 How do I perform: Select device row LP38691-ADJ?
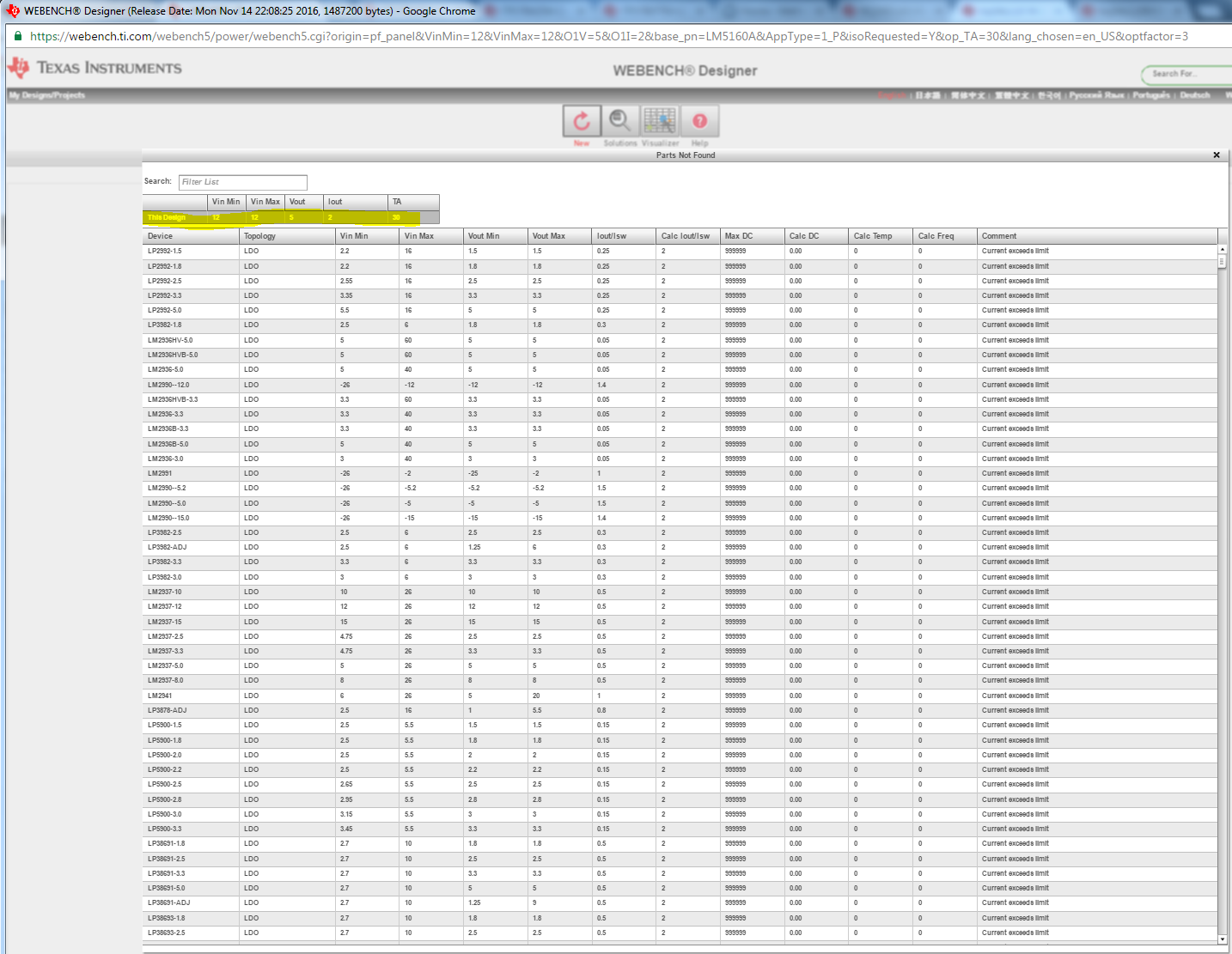(680, 903)
